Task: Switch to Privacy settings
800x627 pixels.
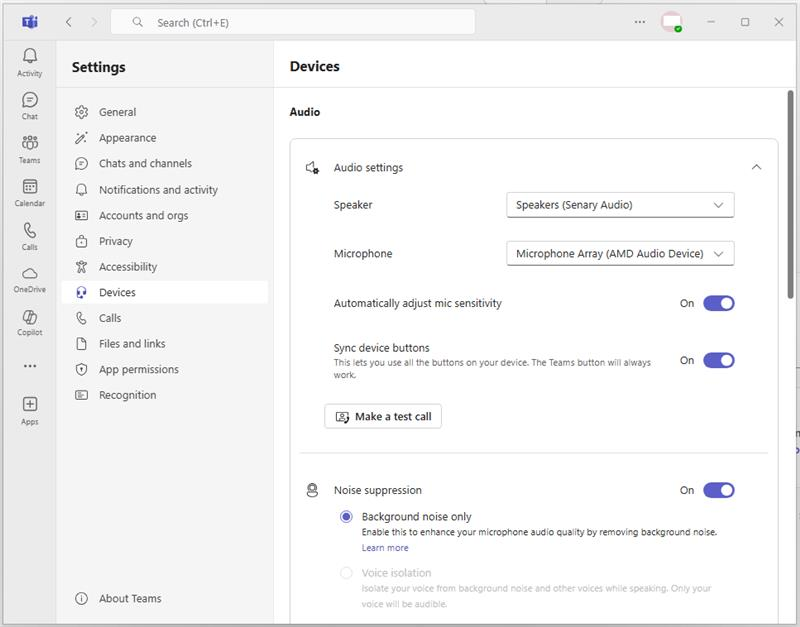Action: click(116, 241)
